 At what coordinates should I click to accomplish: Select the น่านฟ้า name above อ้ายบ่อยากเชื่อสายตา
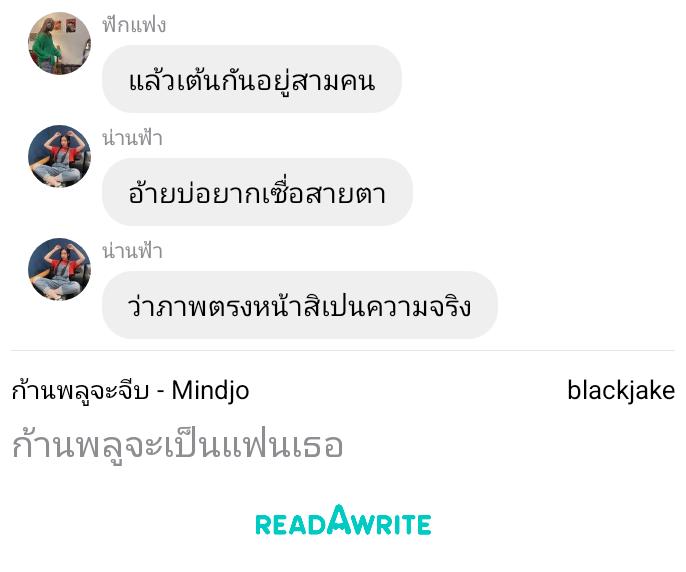(132, 138)
